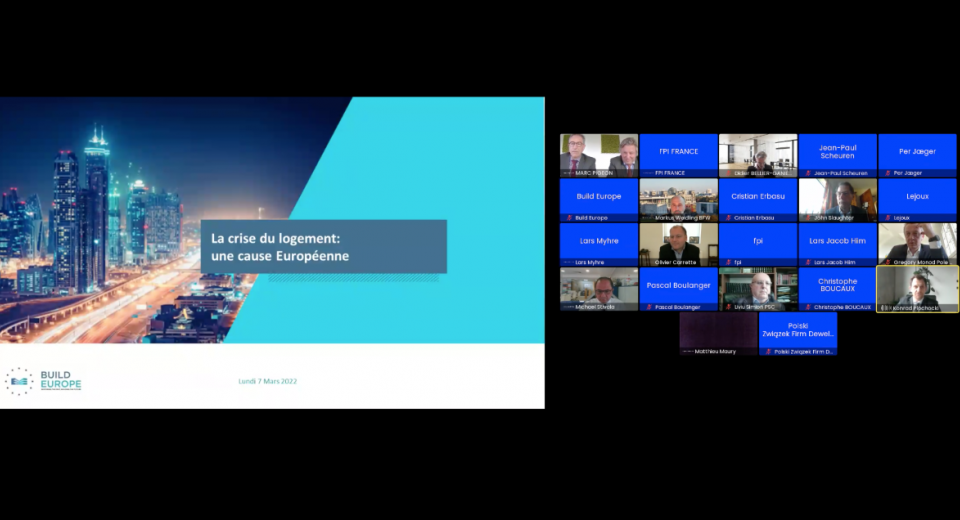Select John Slaughter's video tile

point(838,200)
